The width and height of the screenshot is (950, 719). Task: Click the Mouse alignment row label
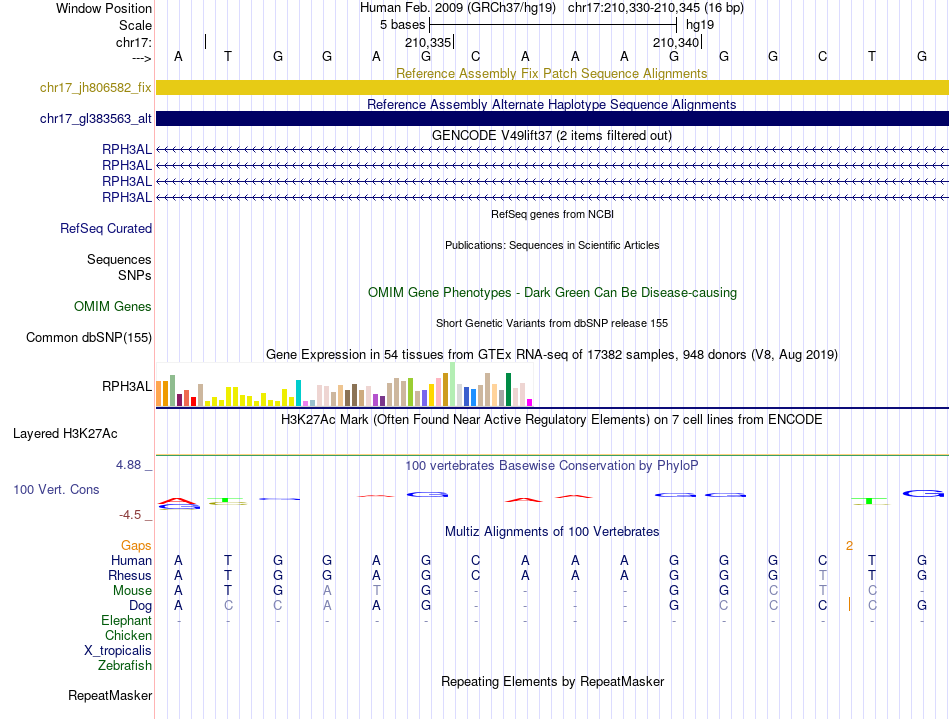coord(132,591)
